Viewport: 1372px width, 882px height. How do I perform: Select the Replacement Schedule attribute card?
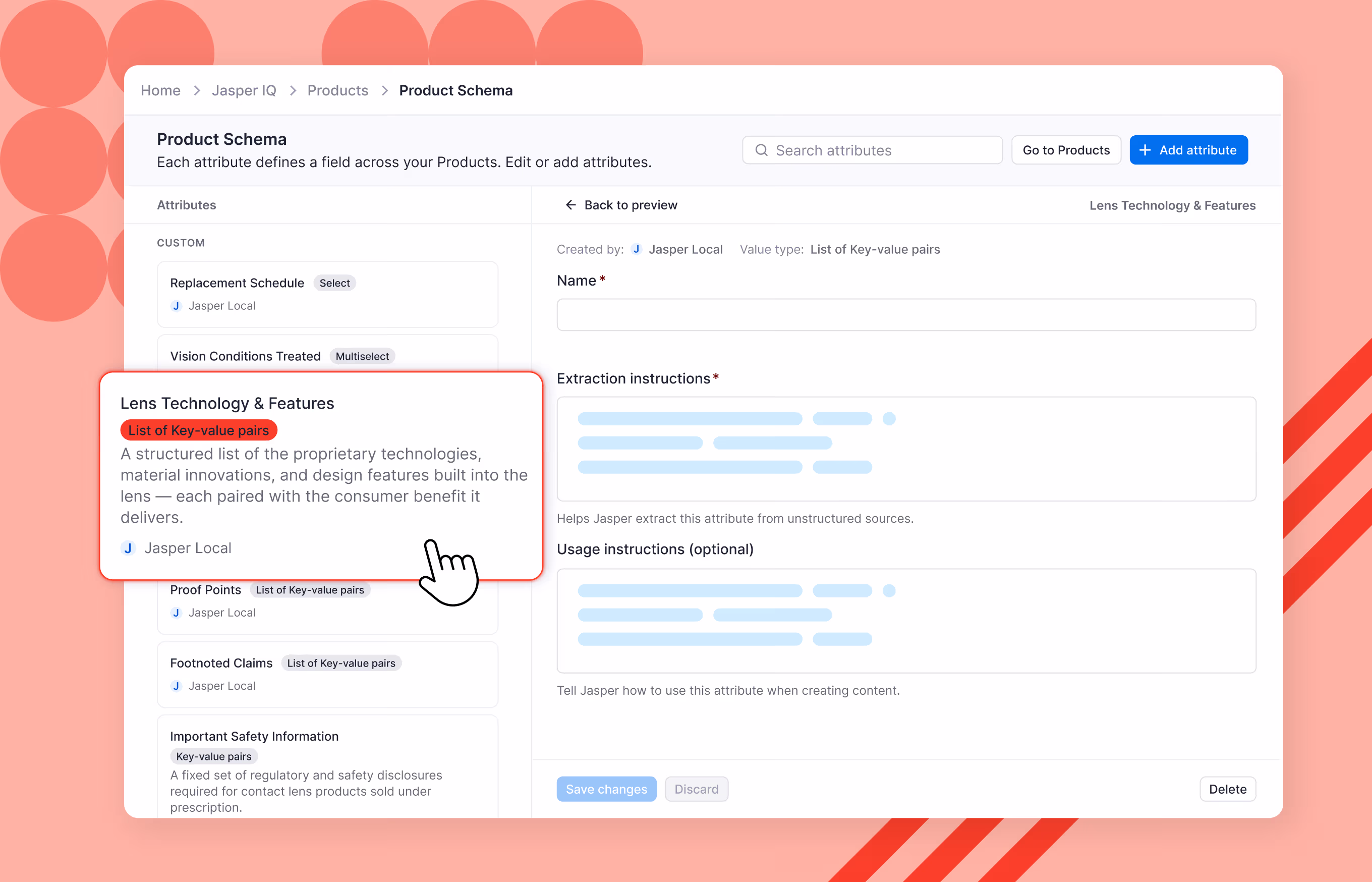327,294
